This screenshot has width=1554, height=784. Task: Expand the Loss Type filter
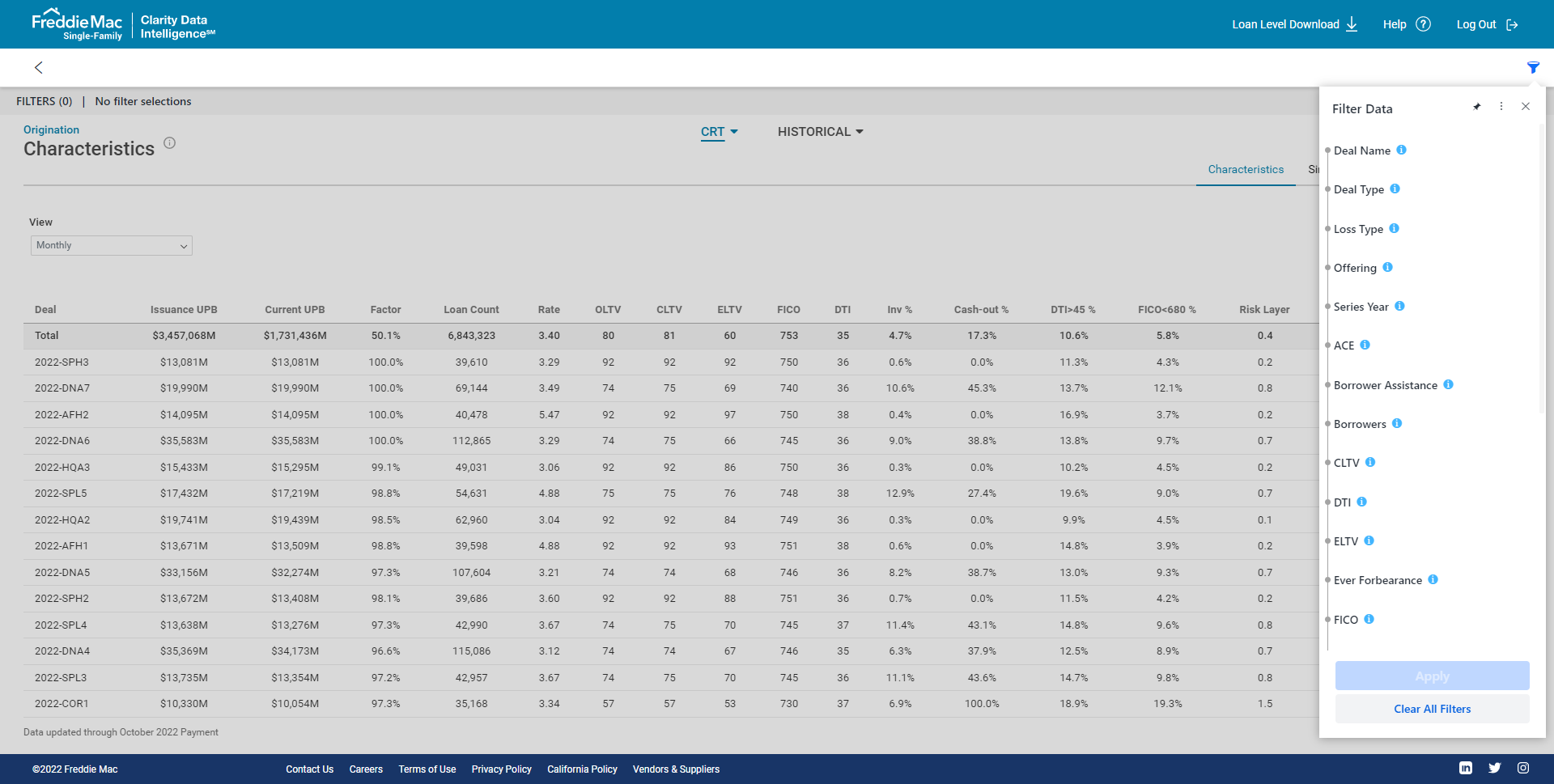pyautogui.click(x=1358, y=229)
